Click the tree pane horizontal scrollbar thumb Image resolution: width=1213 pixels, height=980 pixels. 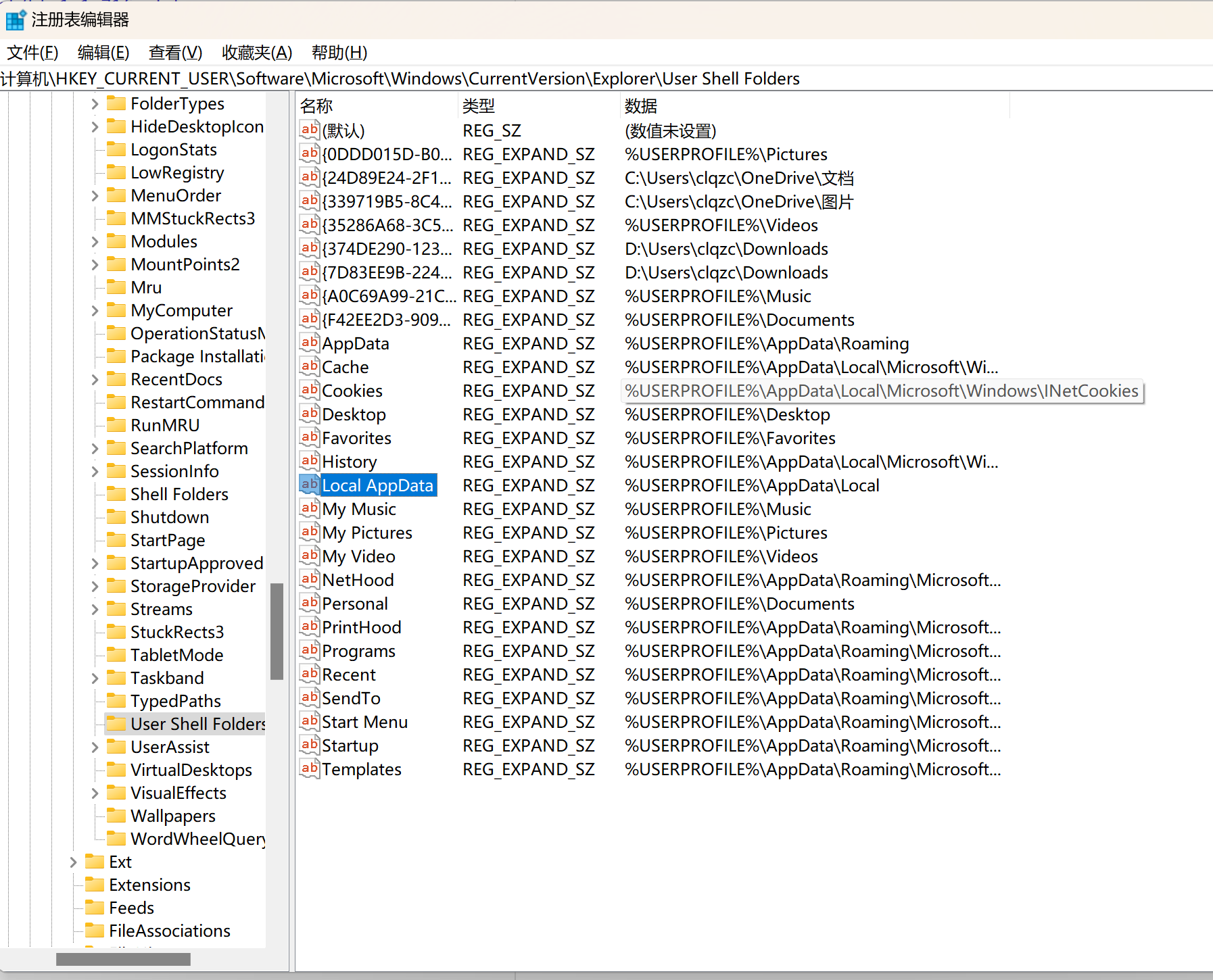click(x=123, y=959)
